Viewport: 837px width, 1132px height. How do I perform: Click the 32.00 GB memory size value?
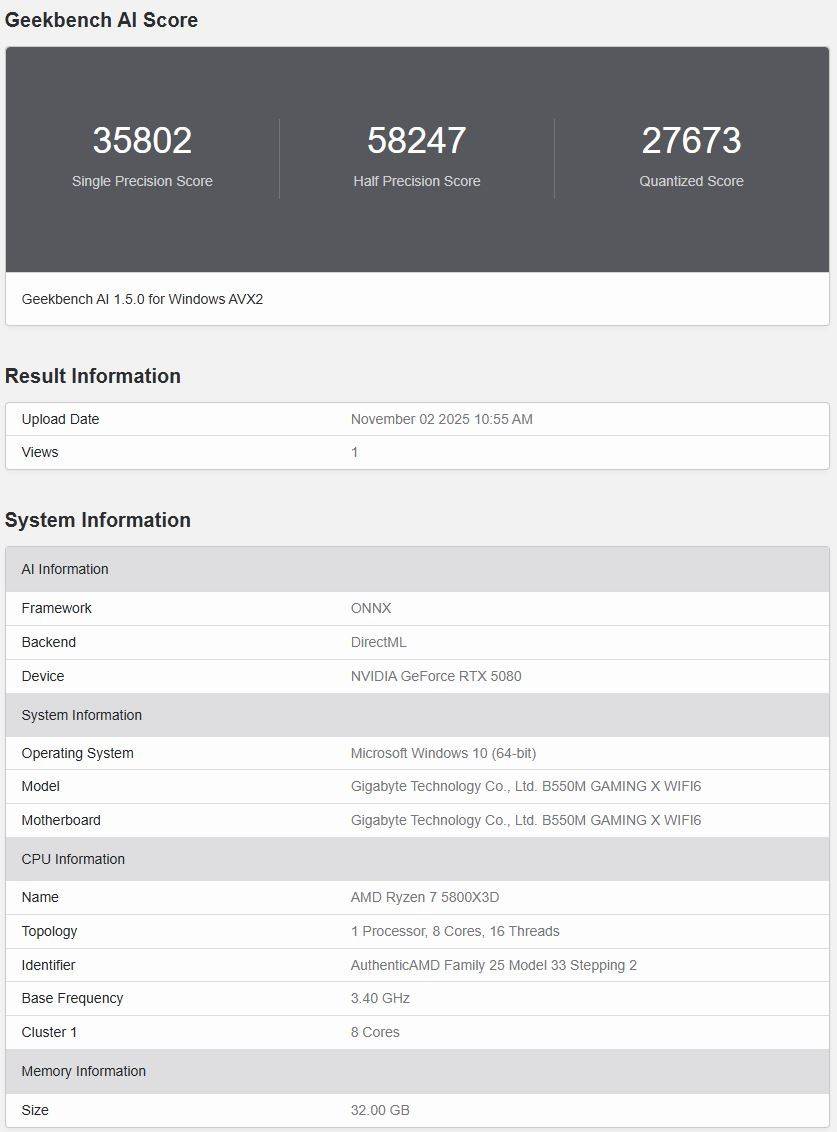pyautogui.click(x=379, y=1110)
